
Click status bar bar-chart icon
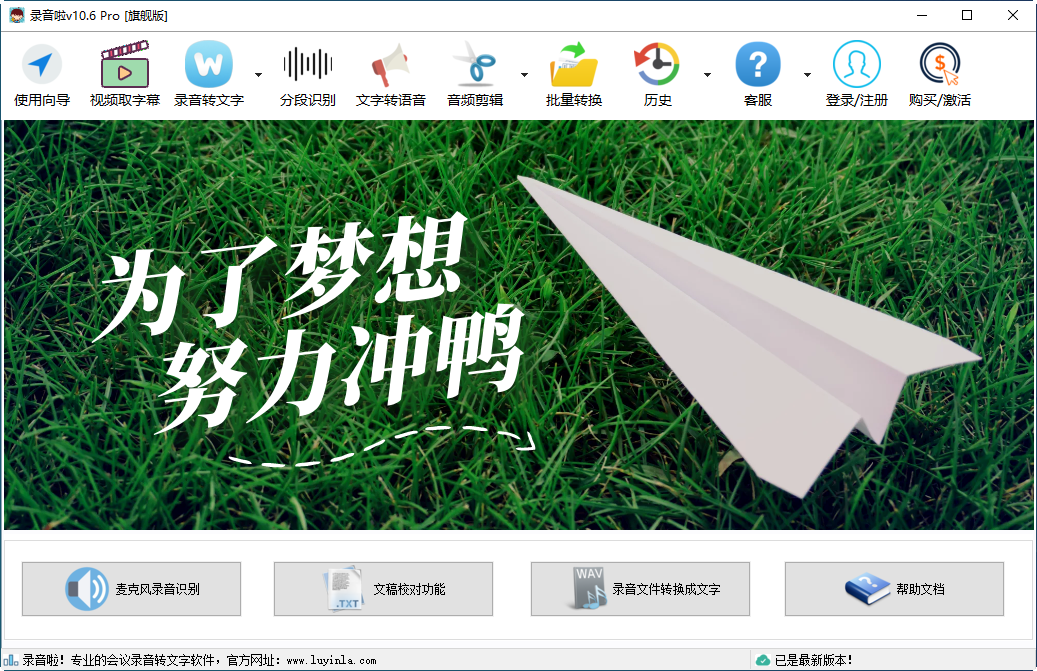[11, 660]
